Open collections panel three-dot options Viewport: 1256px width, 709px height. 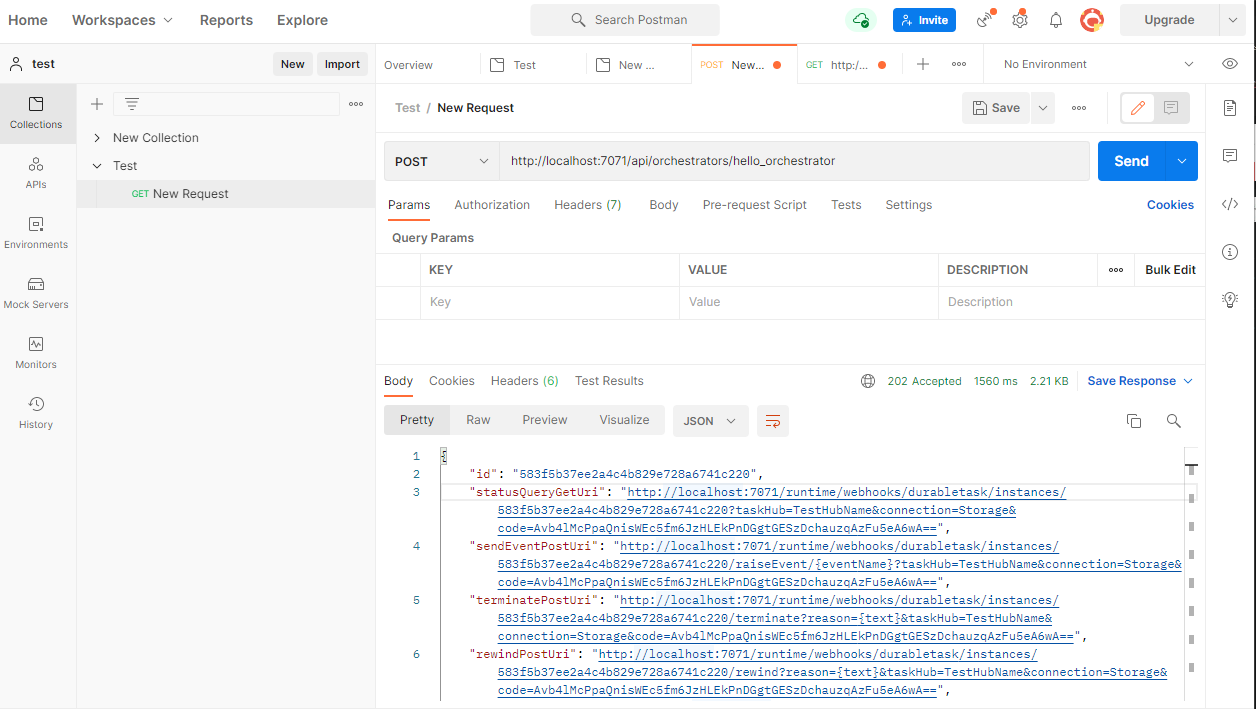[x=356, y=104]
